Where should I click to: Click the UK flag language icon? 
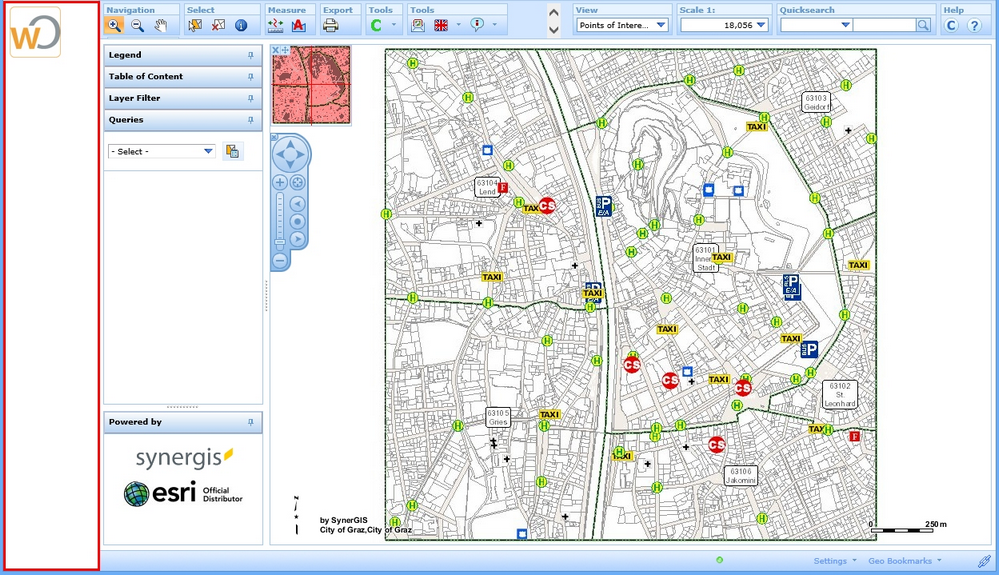(x=441, y=26)
